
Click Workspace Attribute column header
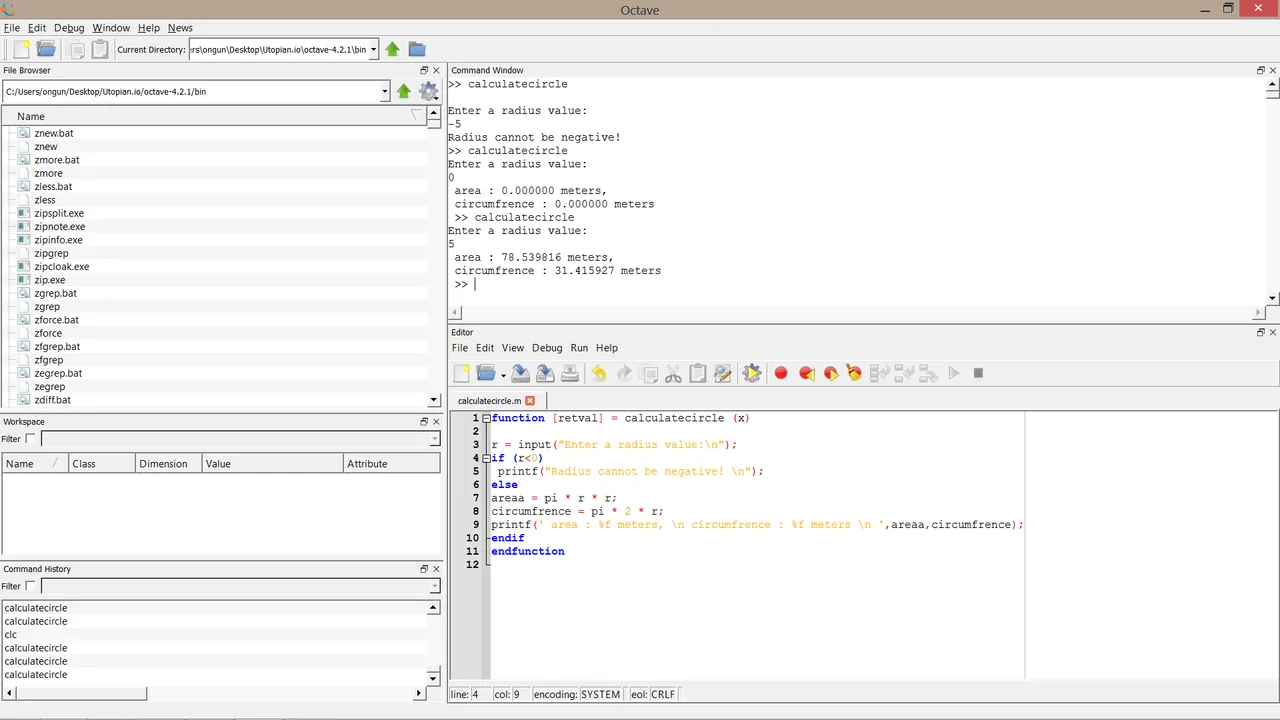[391, 463]
